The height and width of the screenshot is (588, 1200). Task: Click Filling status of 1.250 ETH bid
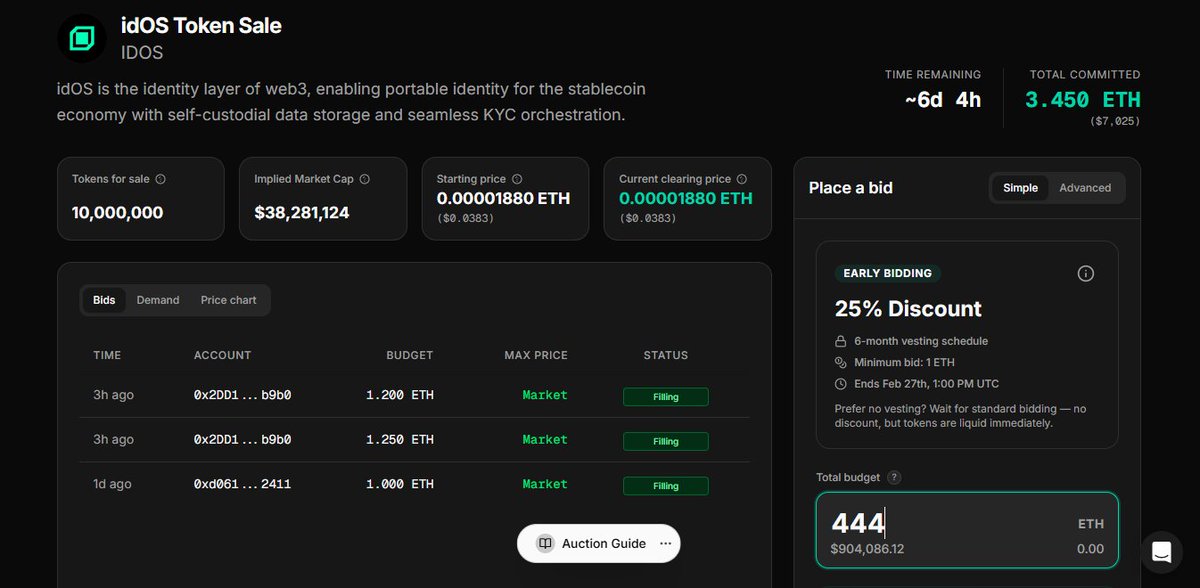click(x=666, y=441)
